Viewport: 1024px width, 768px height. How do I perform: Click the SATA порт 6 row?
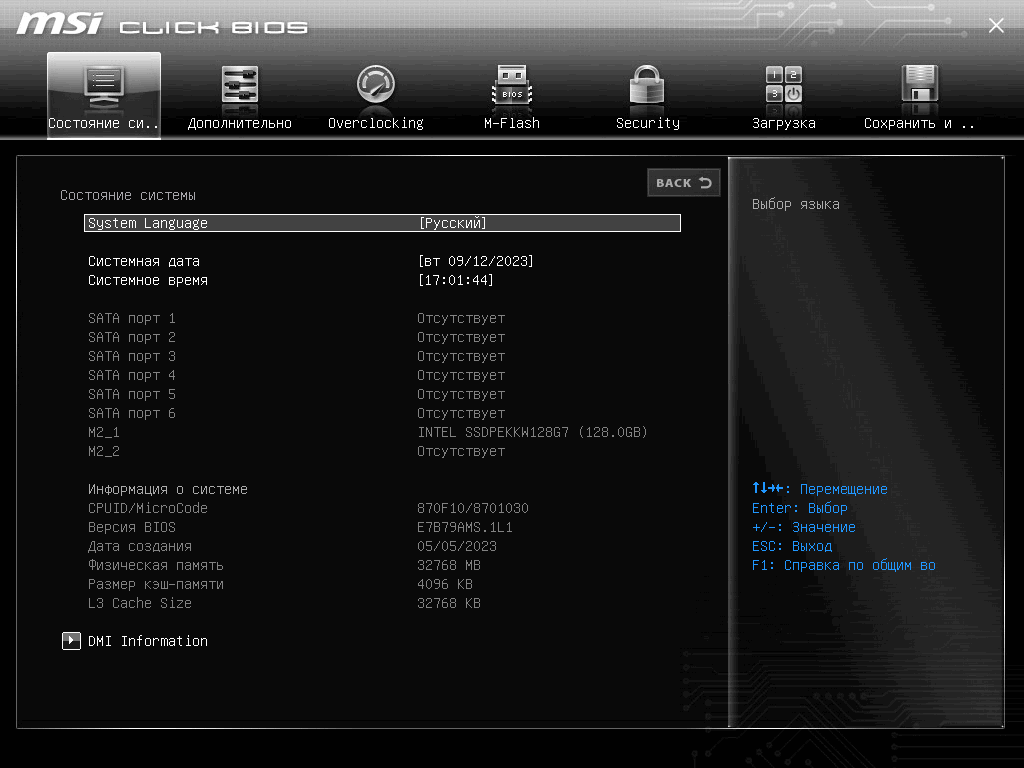(296, 413)
